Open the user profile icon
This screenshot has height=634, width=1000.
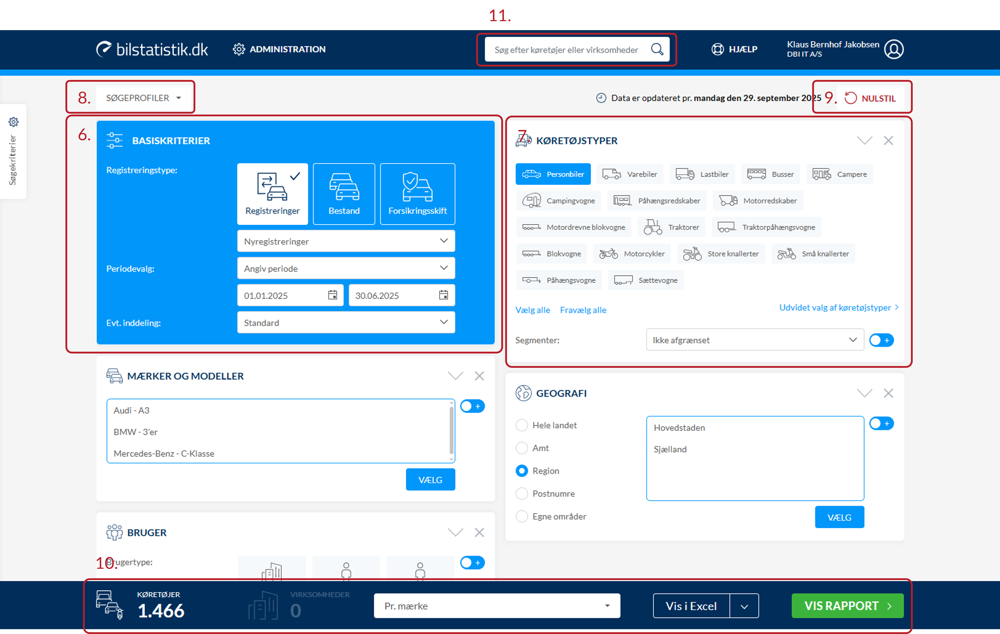(894, 49)
